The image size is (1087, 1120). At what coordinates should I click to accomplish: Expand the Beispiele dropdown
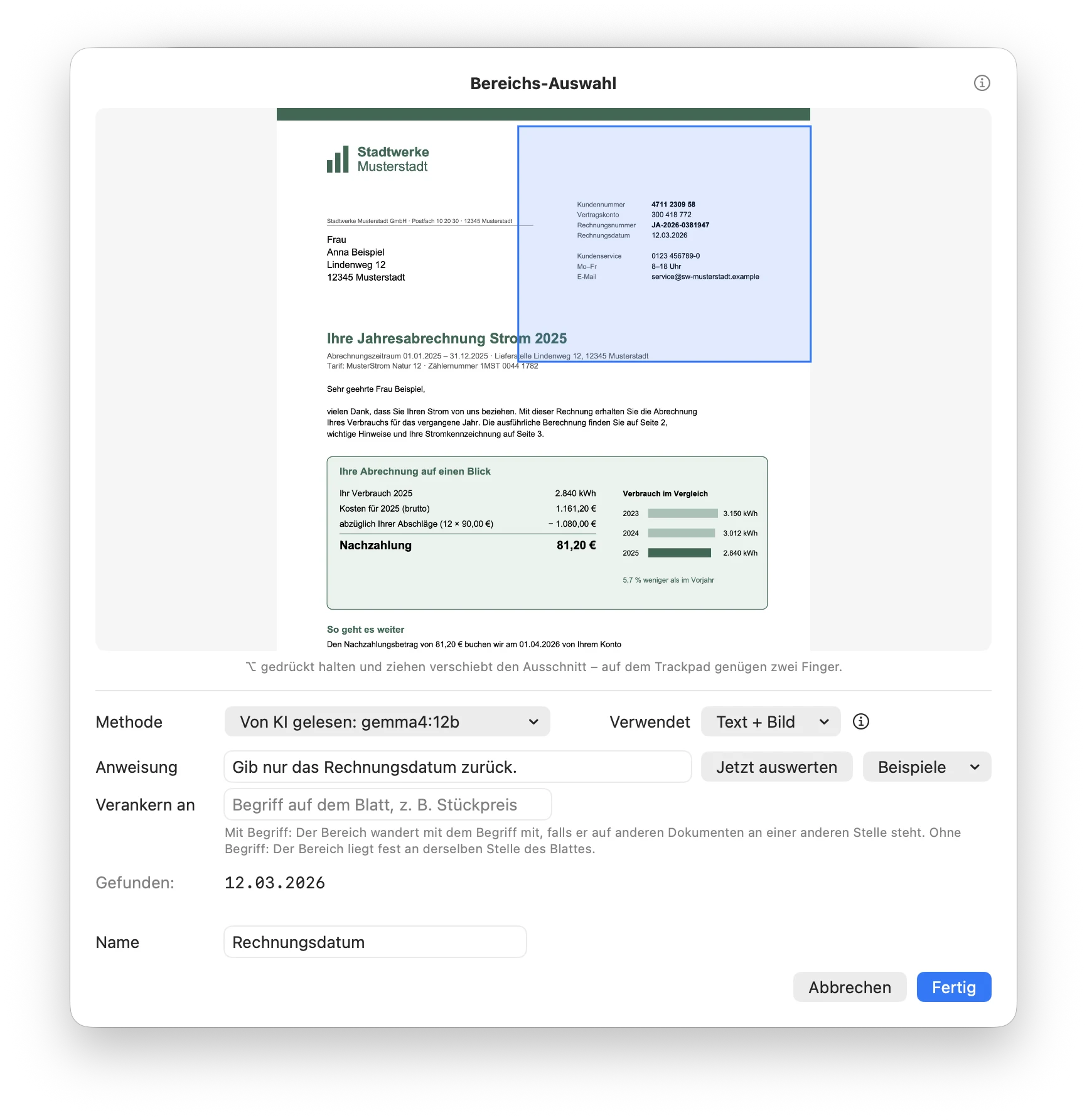point(927,767)
